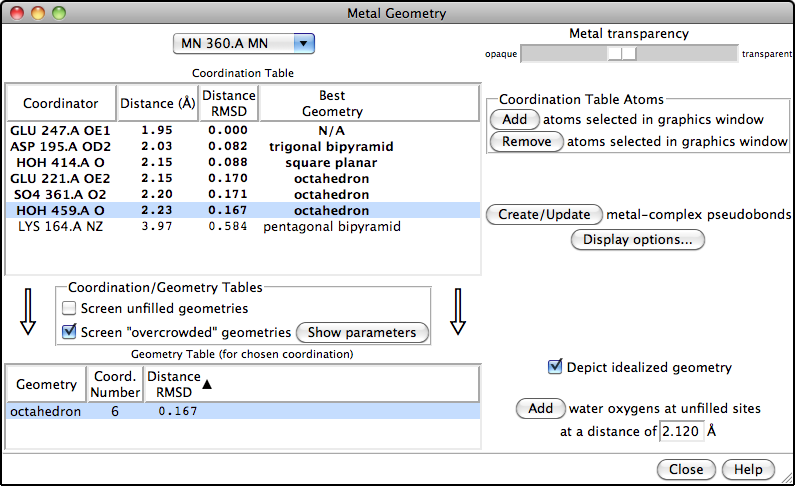Enable Screen unfilled geometries checkbox
Screen dimensions: 795x486
coord(70,309)
